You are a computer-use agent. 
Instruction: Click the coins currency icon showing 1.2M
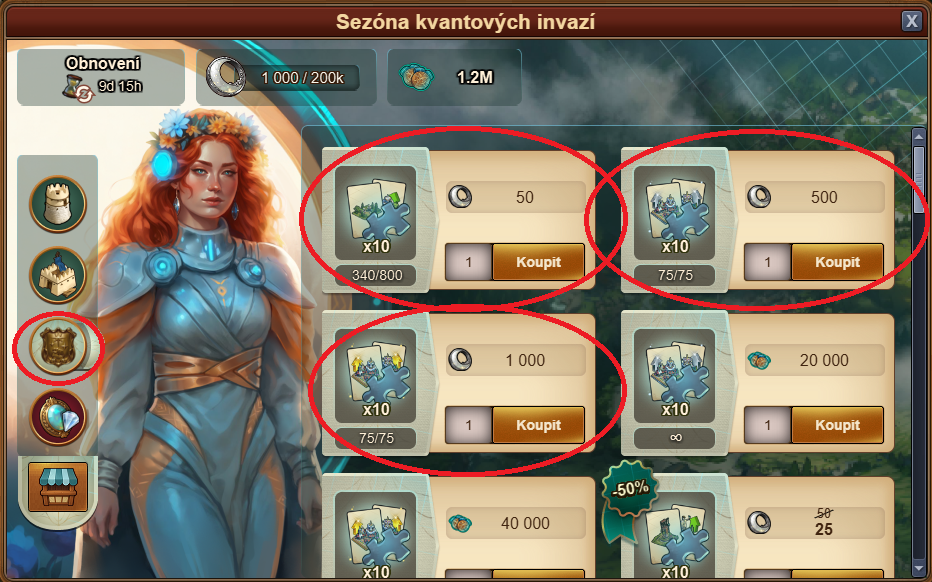pos(416,77)
